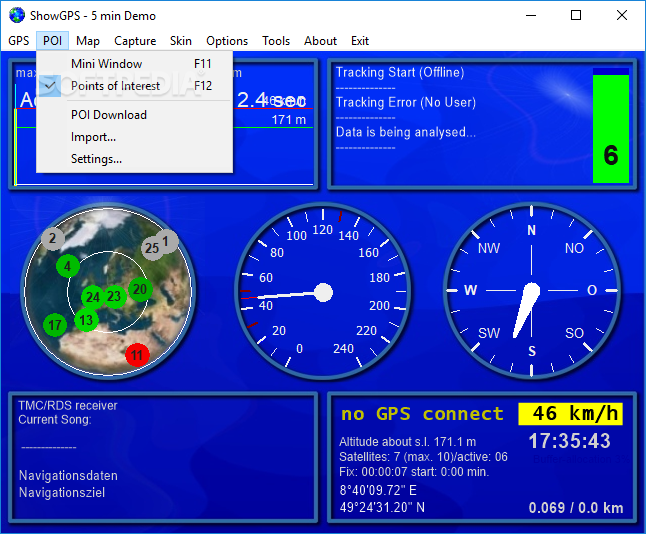Open the Options menu
The image size is (646, 534).
click(x=227, y=41)
